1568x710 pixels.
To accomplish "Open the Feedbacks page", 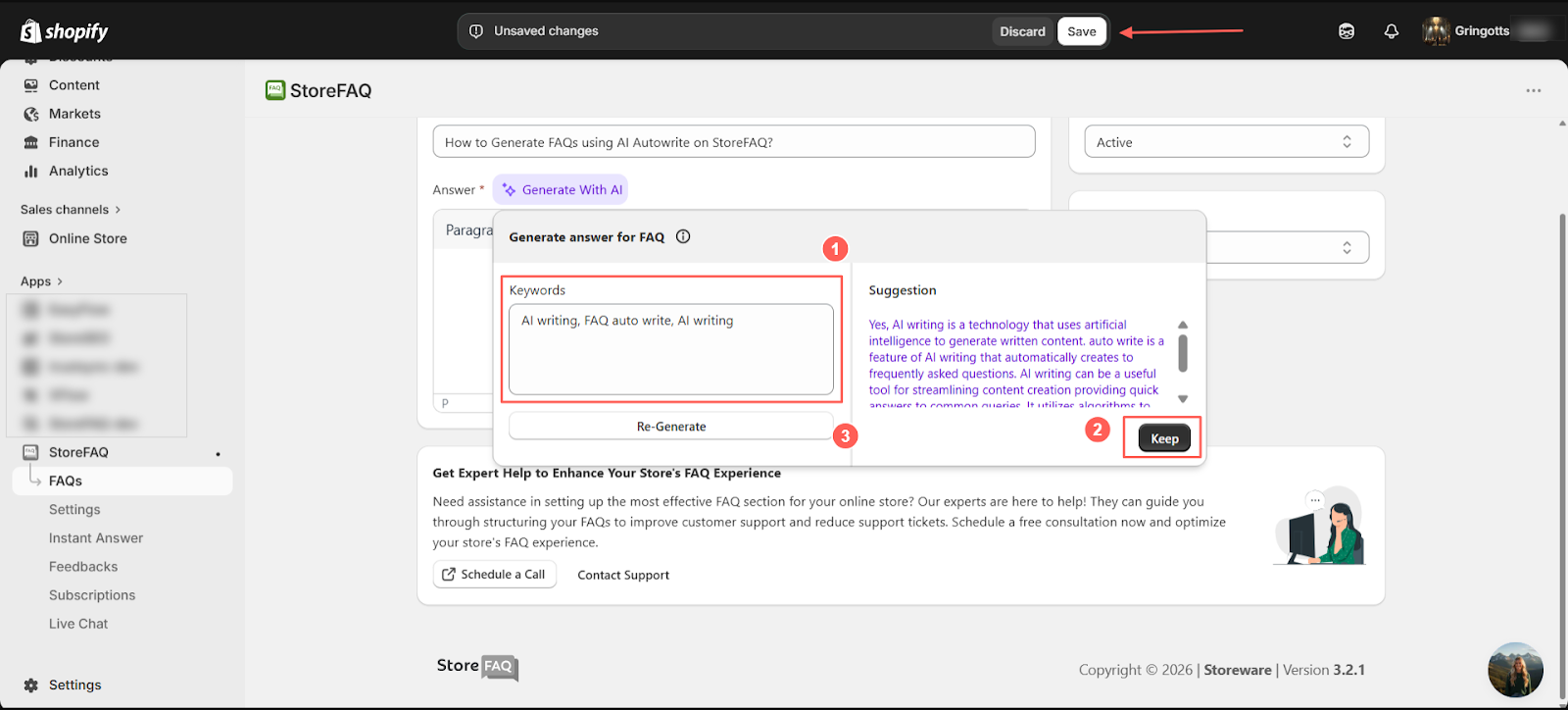I will pos(83,567).
